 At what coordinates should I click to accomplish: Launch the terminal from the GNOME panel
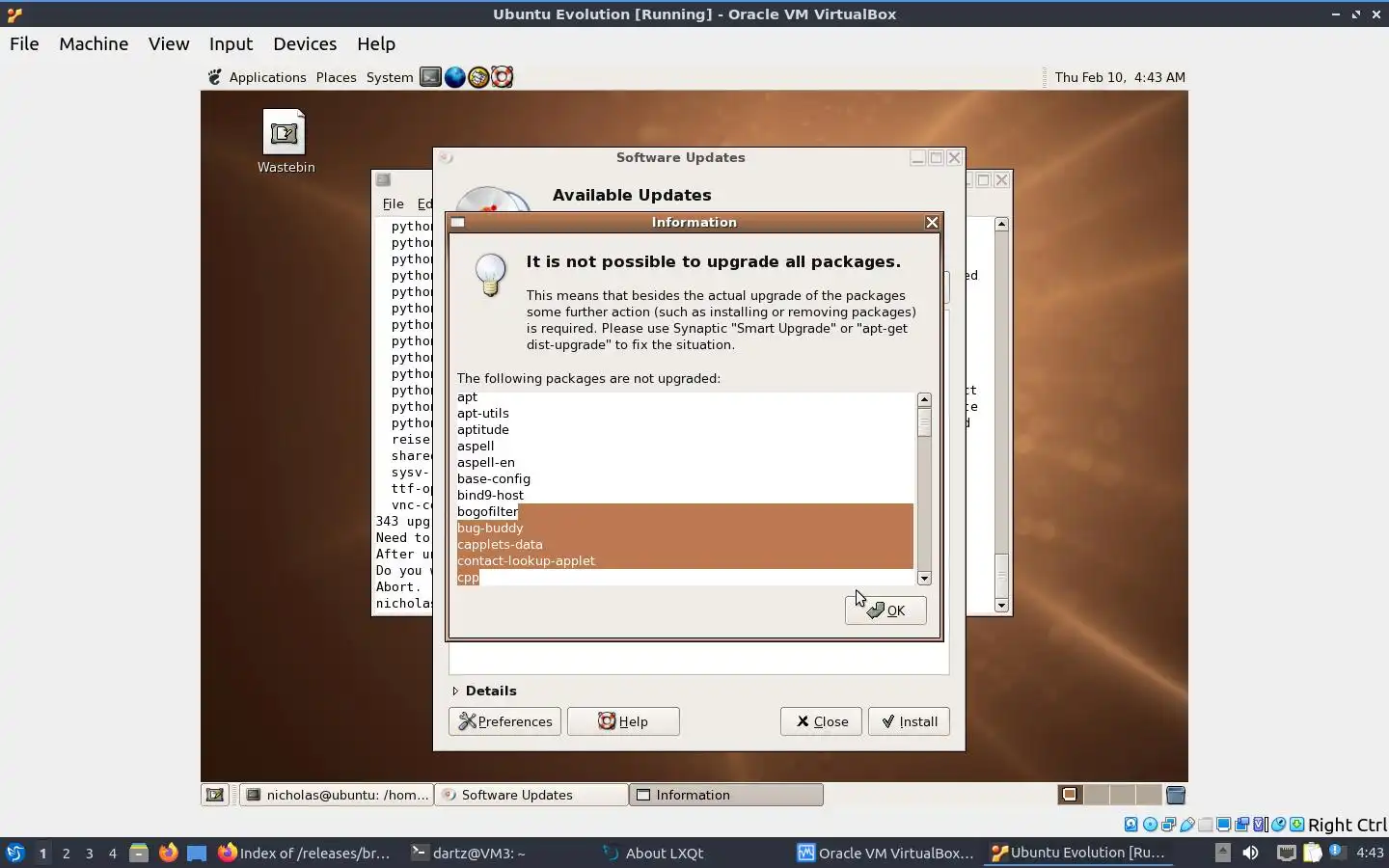[x=430, y=77]
